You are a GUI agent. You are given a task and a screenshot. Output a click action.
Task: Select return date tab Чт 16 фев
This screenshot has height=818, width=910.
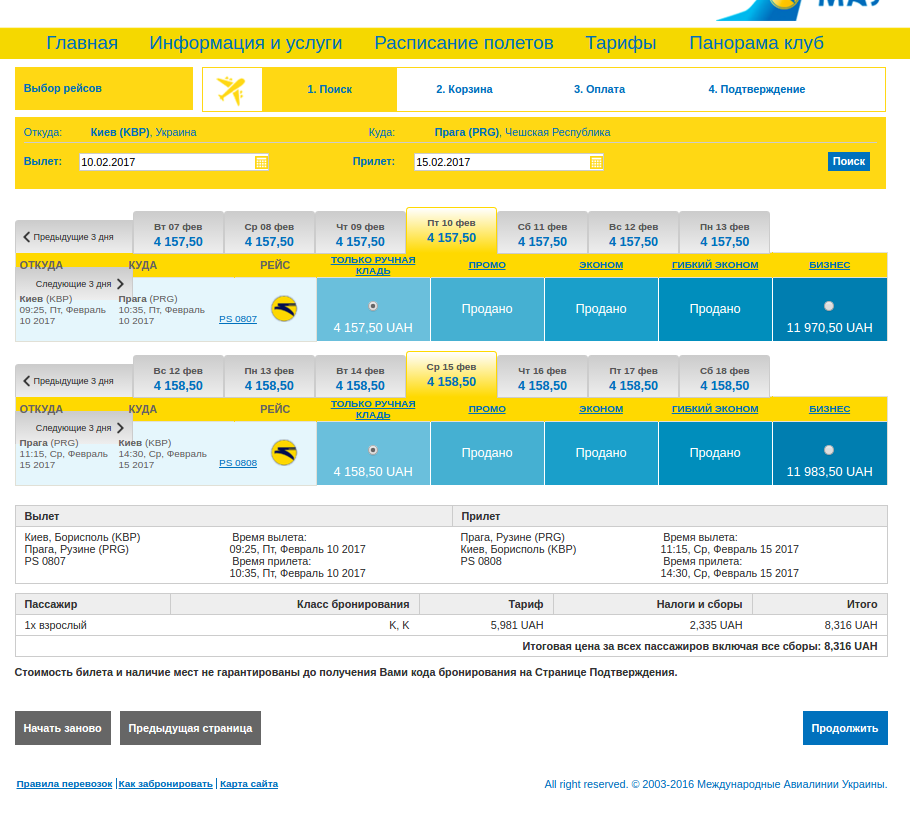click(543, 378)
